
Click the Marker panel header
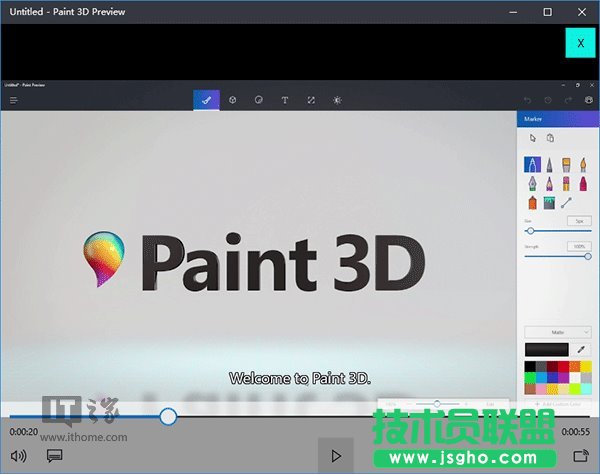[558, 119]
